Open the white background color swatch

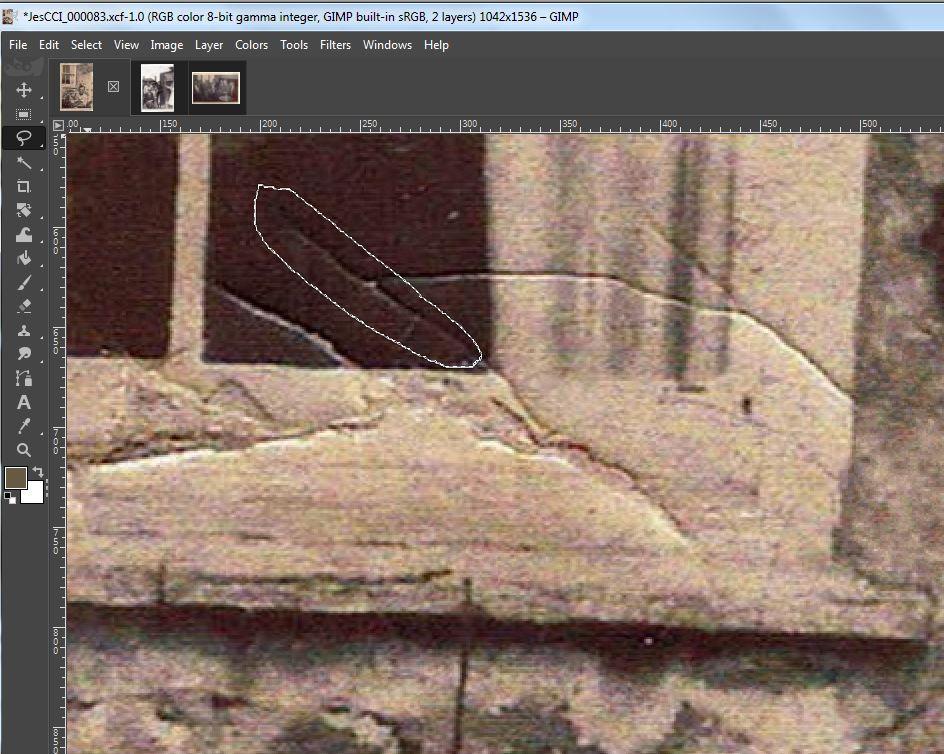tap(35, 493)
